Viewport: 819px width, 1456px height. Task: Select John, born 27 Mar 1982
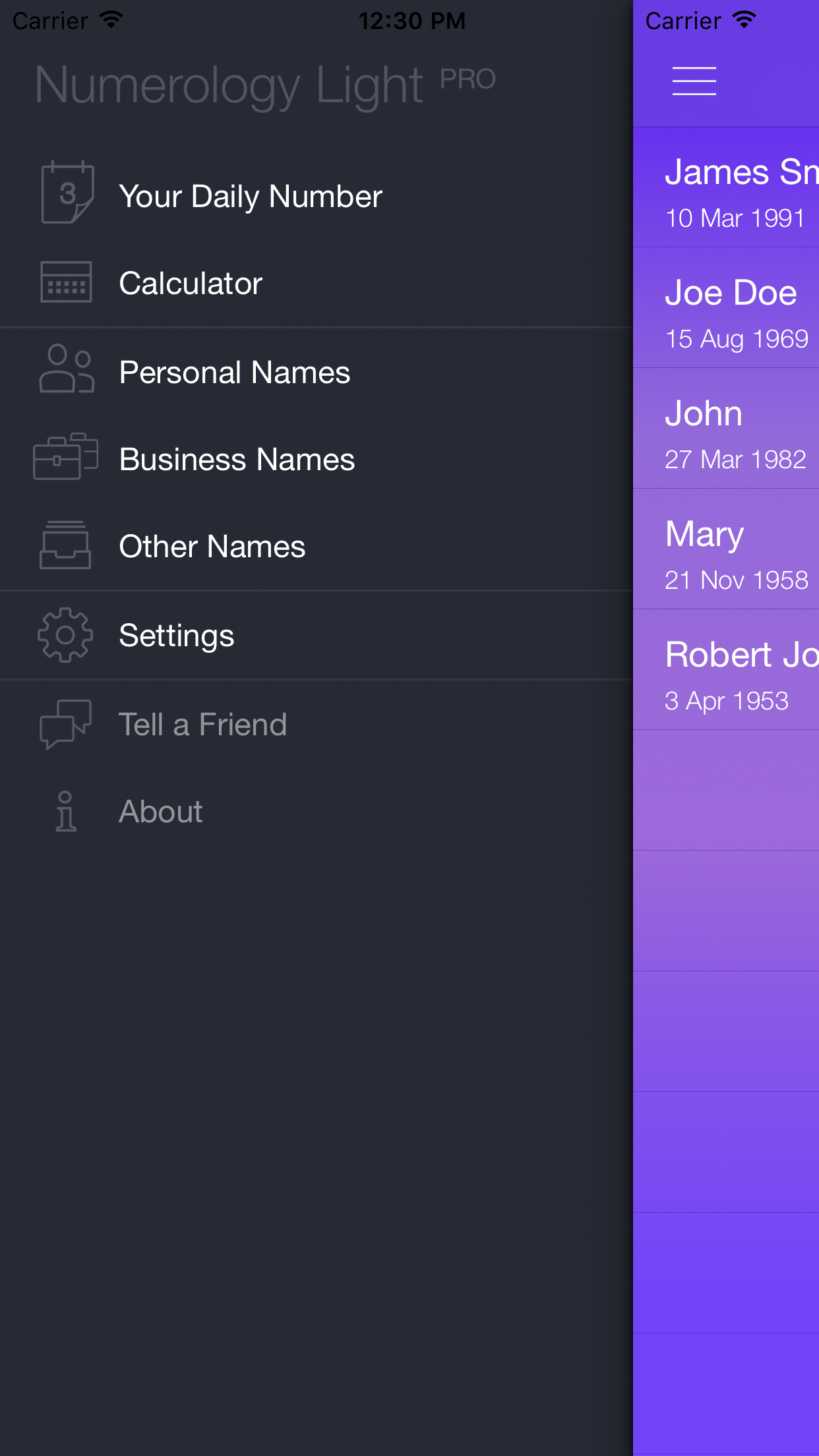727,429
